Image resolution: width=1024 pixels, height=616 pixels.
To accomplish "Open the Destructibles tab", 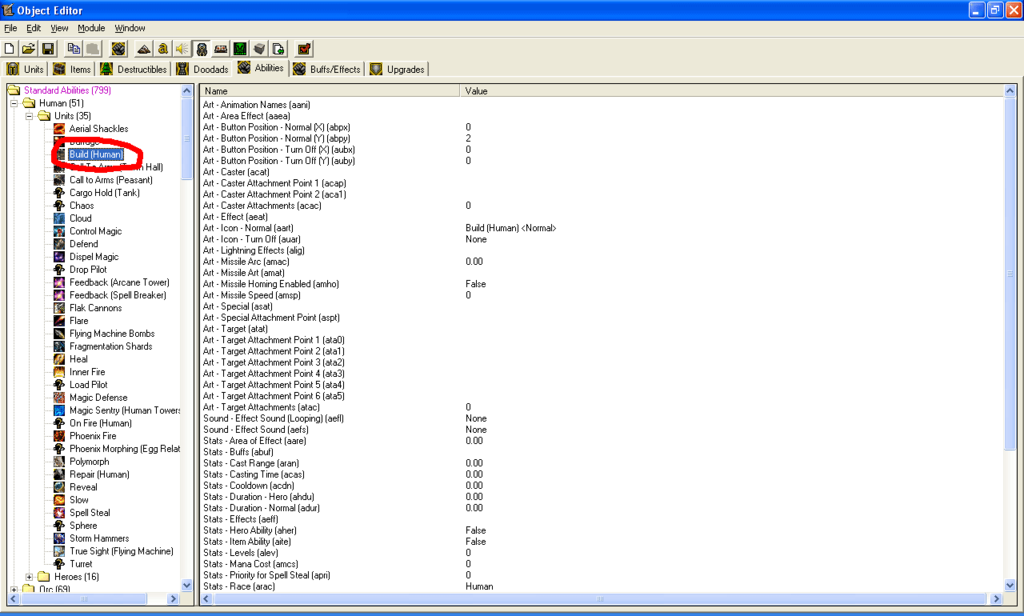I will coord(133,69).
